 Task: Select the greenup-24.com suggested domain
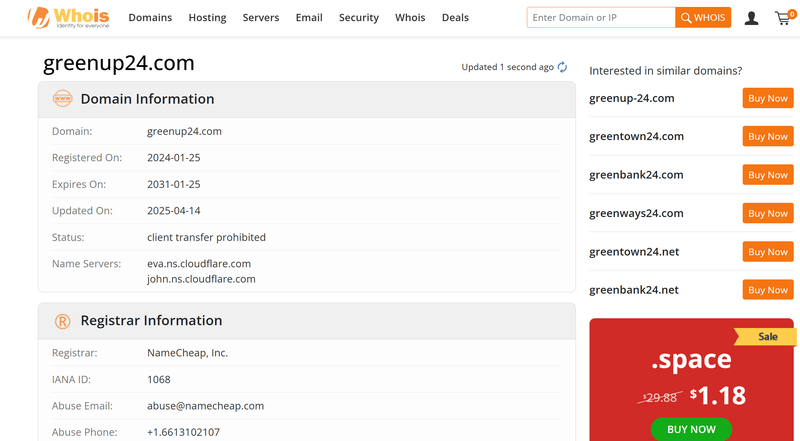pos(632,98)
